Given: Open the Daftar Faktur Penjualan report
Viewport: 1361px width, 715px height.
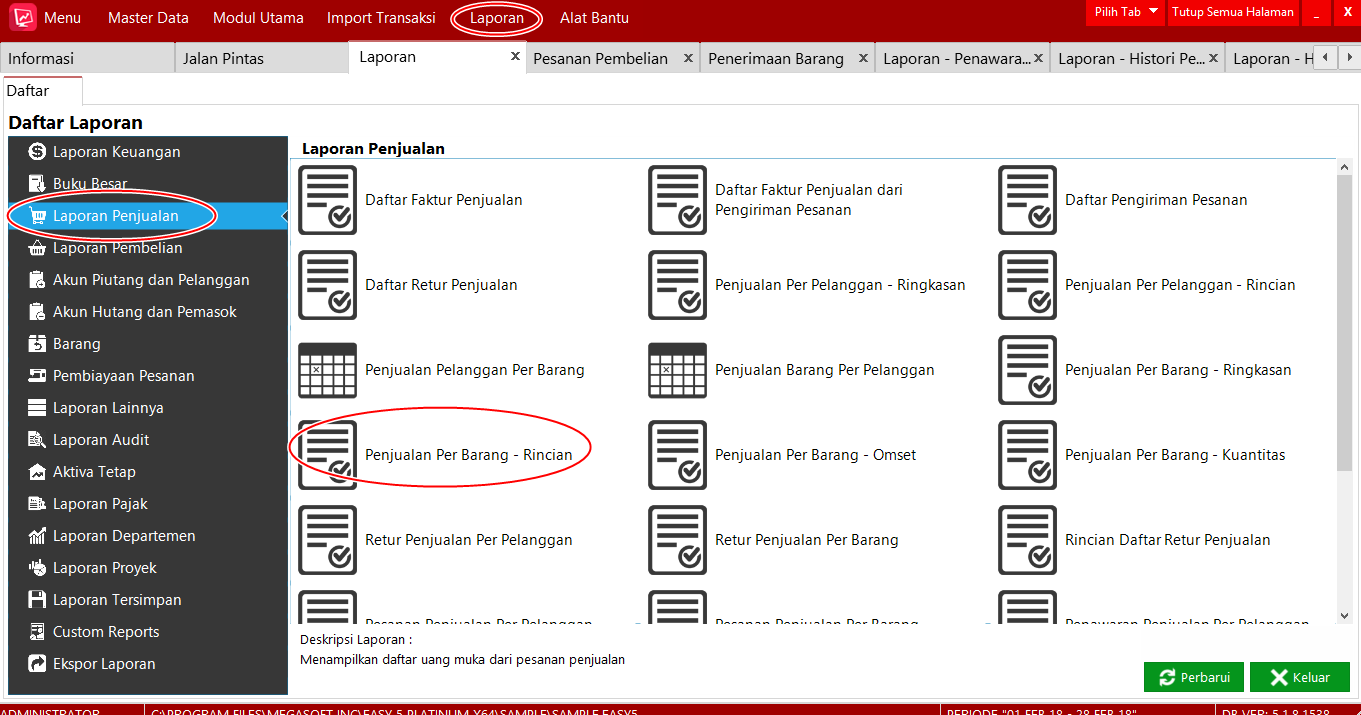Looking at the screenshot, I should pyautogui.click(x=443, y=199).
